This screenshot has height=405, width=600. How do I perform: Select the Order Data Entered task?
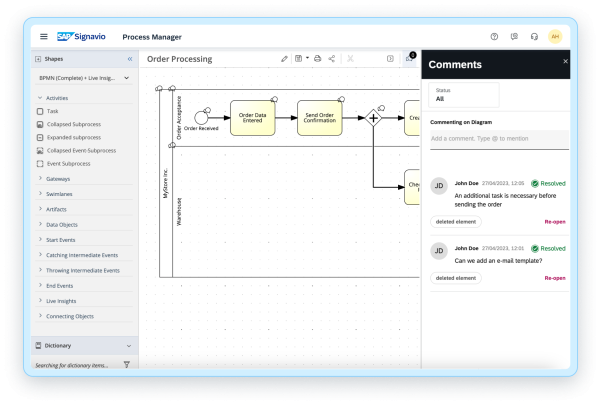tap(253, 118)
